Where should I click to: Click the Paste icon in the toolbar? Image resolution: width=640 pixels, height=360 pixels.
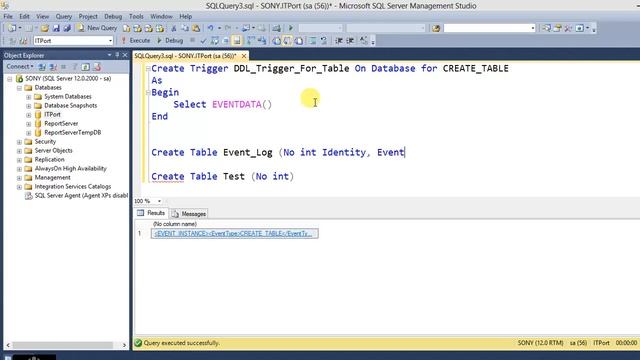pyautogui.click(x=196, y=28)
